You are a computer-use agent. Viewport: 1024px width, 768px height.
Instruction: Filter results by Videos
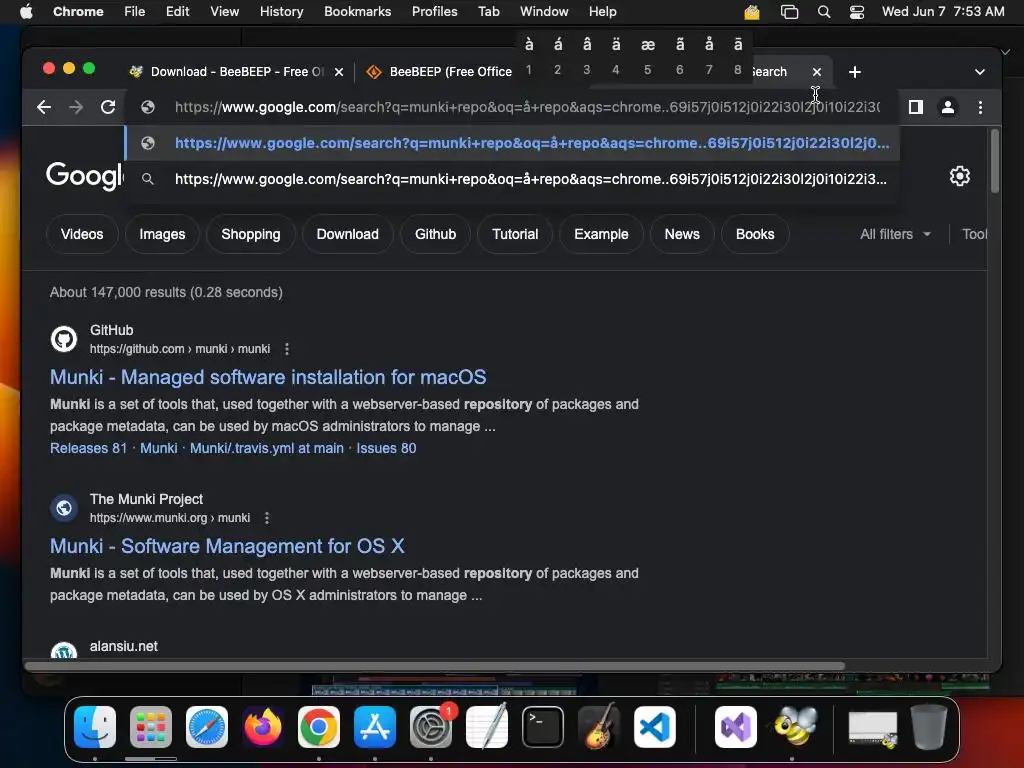click(x=82, y=234)
